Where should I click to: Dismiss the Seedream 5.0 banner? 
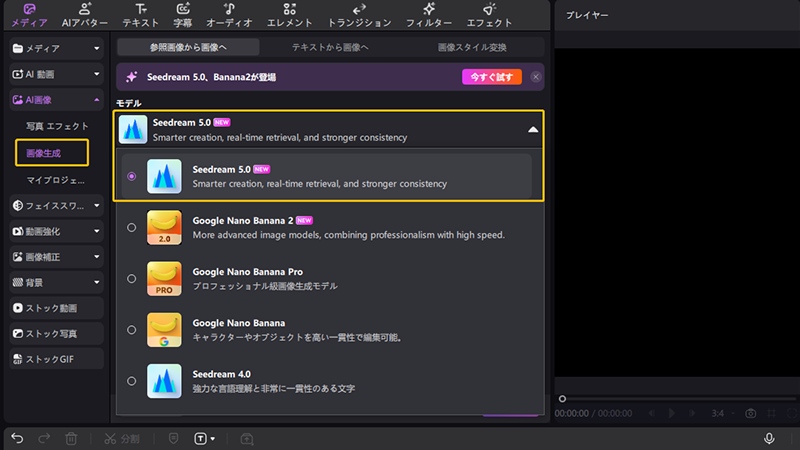(x=535, y=77)
